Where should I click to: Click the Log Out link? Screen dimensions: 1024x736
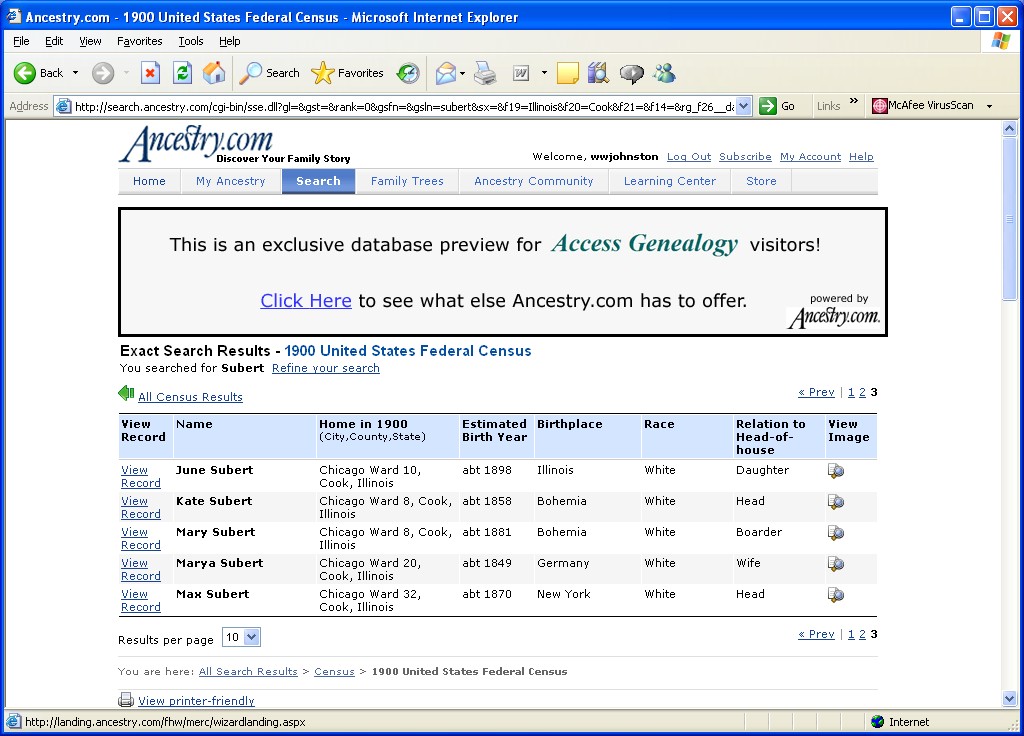[689, 157]
